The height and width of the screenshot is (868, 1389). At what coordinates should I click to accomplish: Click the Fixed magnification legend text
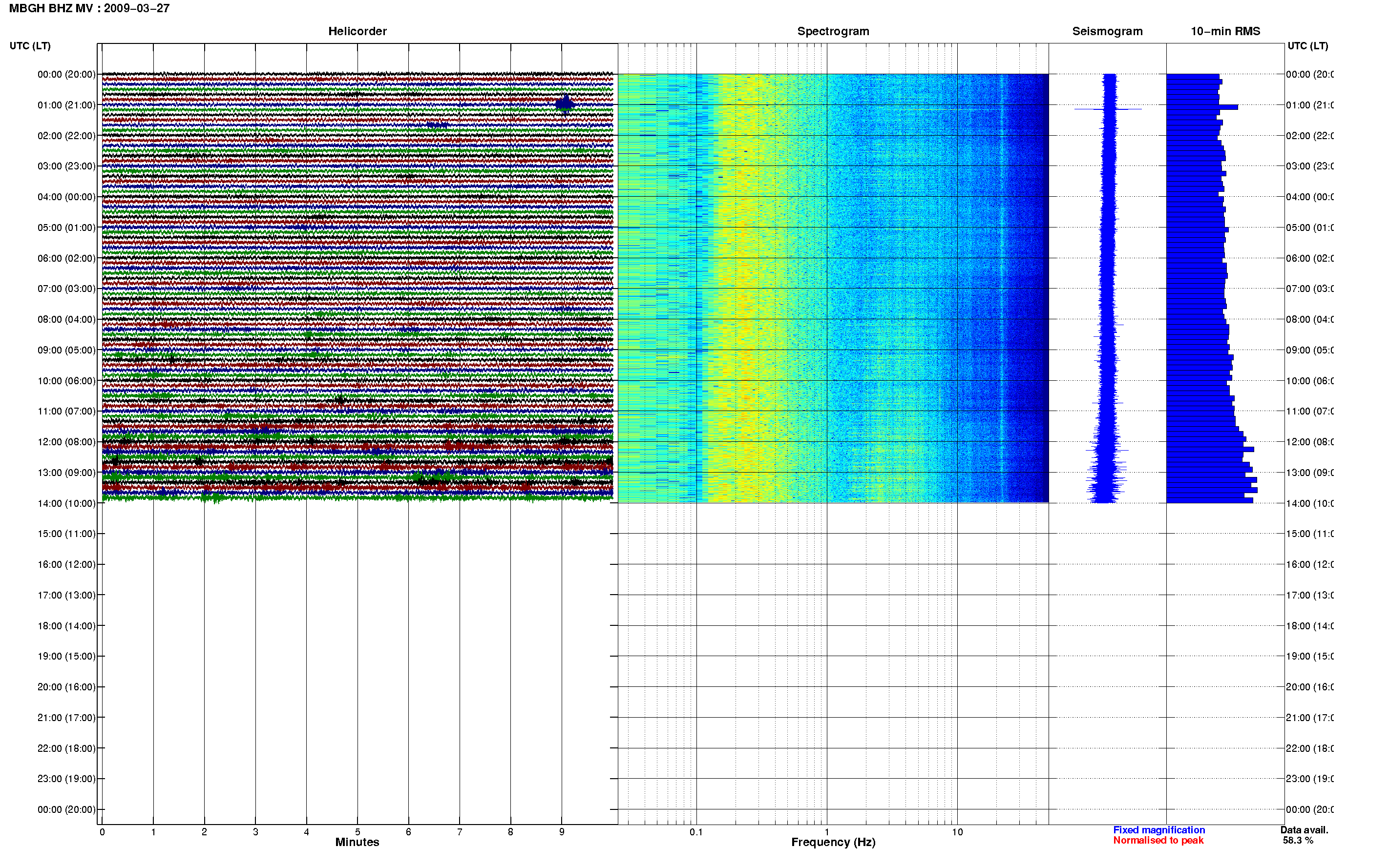pyautogui.click(x=1159, y=830)
